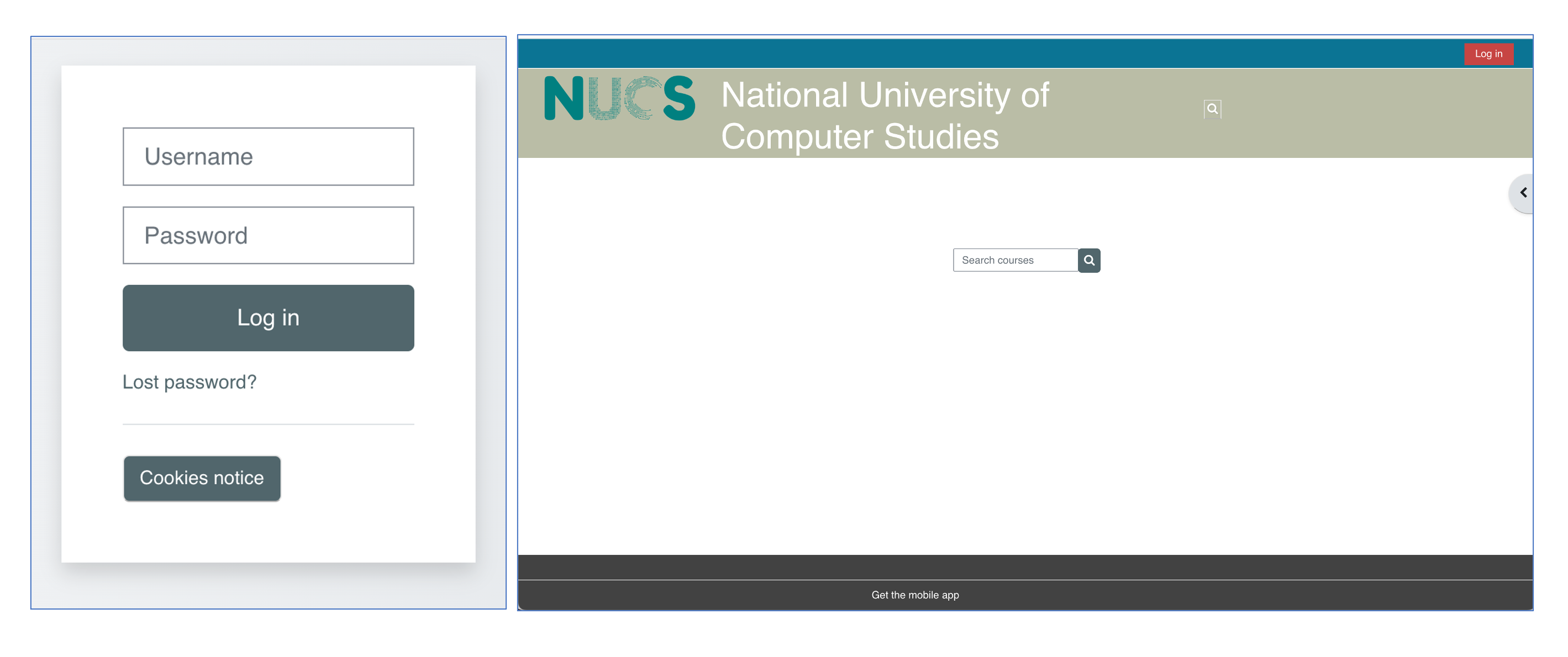Expand the side drawer chevron

[1522, 193]
